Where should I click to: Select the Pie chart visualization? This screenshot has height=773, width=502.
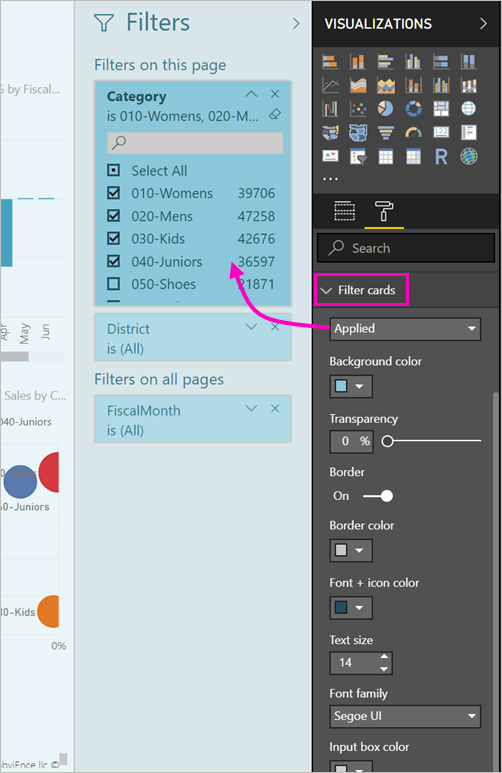coord(386,108)
